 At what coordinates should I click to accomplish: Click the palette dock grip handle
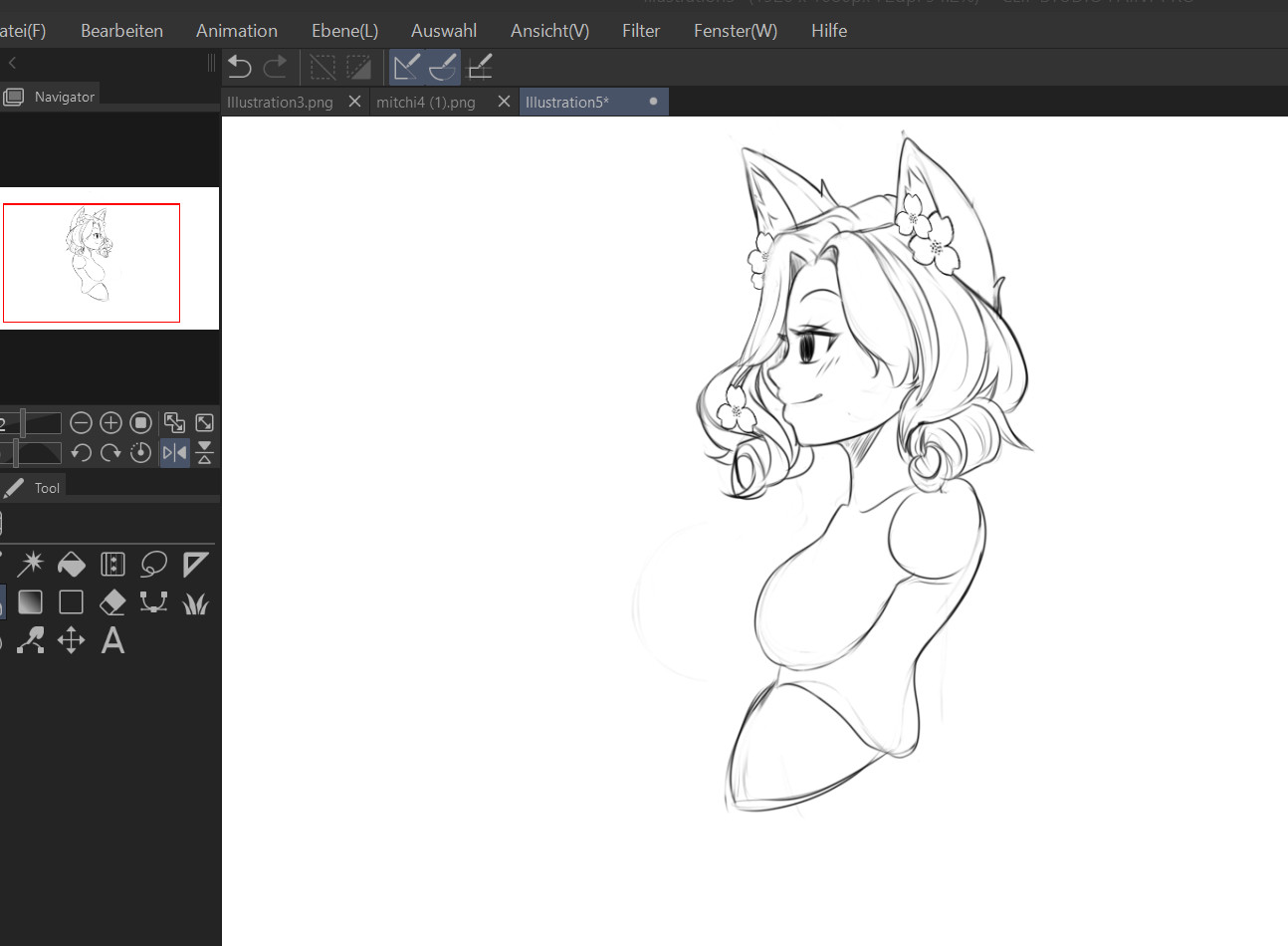211,63
